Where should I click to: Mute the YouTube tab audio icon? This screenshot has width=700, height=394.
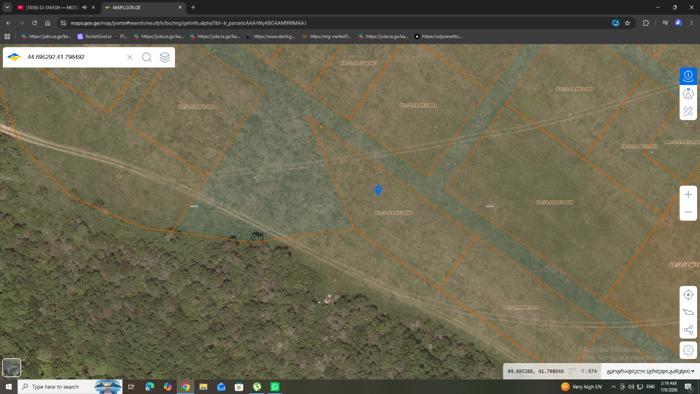click(84, 8)
